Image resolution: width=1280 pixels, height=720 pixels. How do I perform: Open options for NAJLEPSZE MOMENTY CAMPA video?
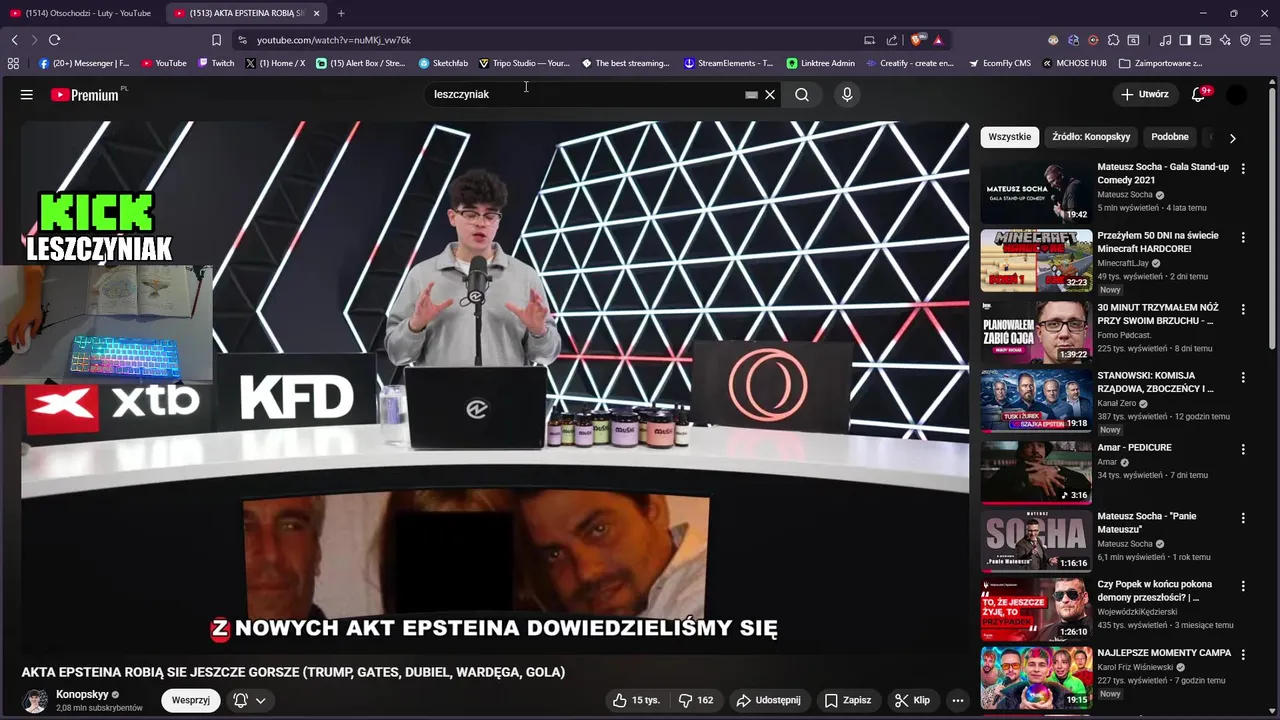(x=1243, y=656)
